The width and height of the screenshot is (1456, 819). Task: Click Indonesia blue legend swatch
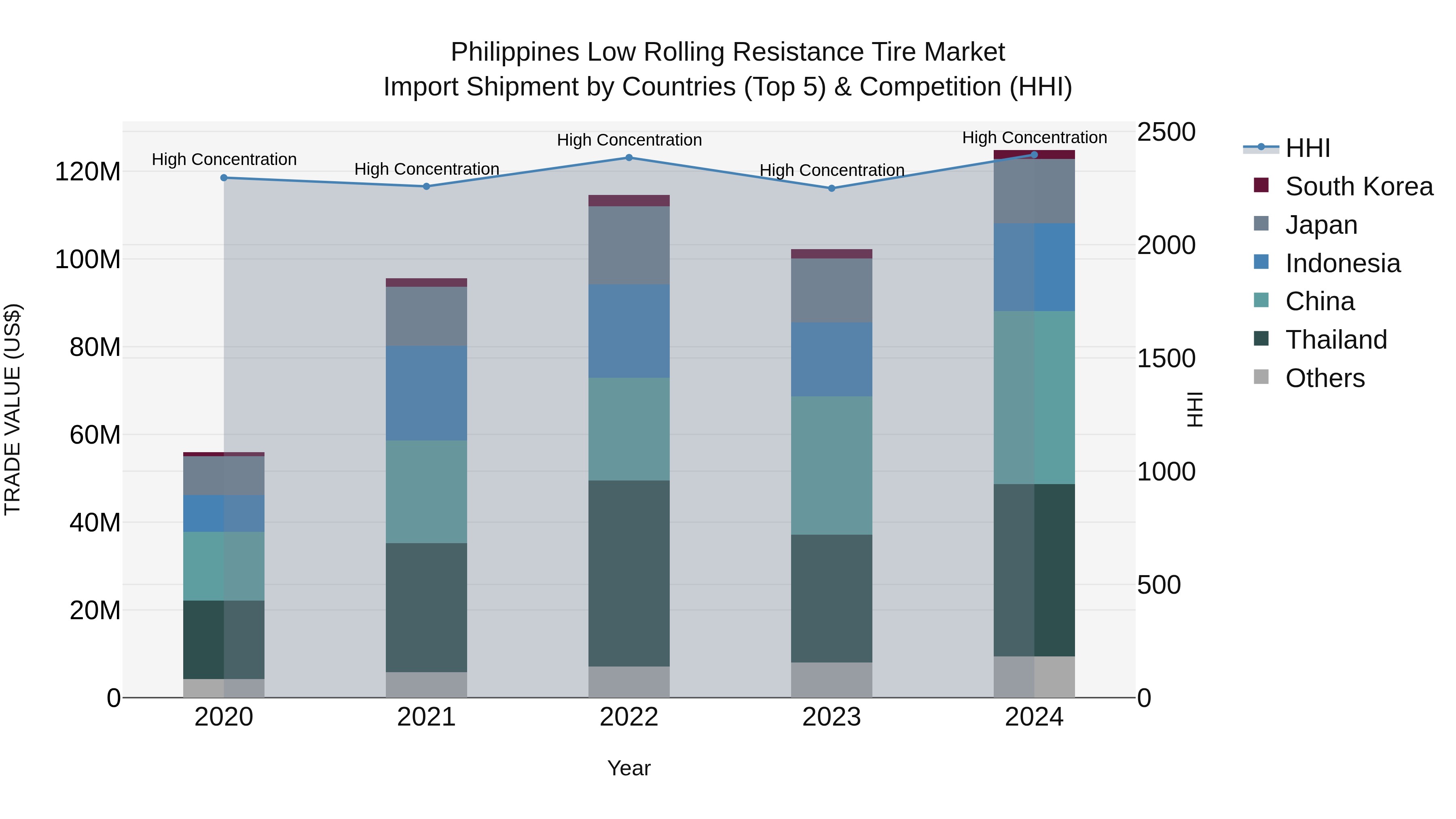pyautogui.click(x=1261, y=262)
